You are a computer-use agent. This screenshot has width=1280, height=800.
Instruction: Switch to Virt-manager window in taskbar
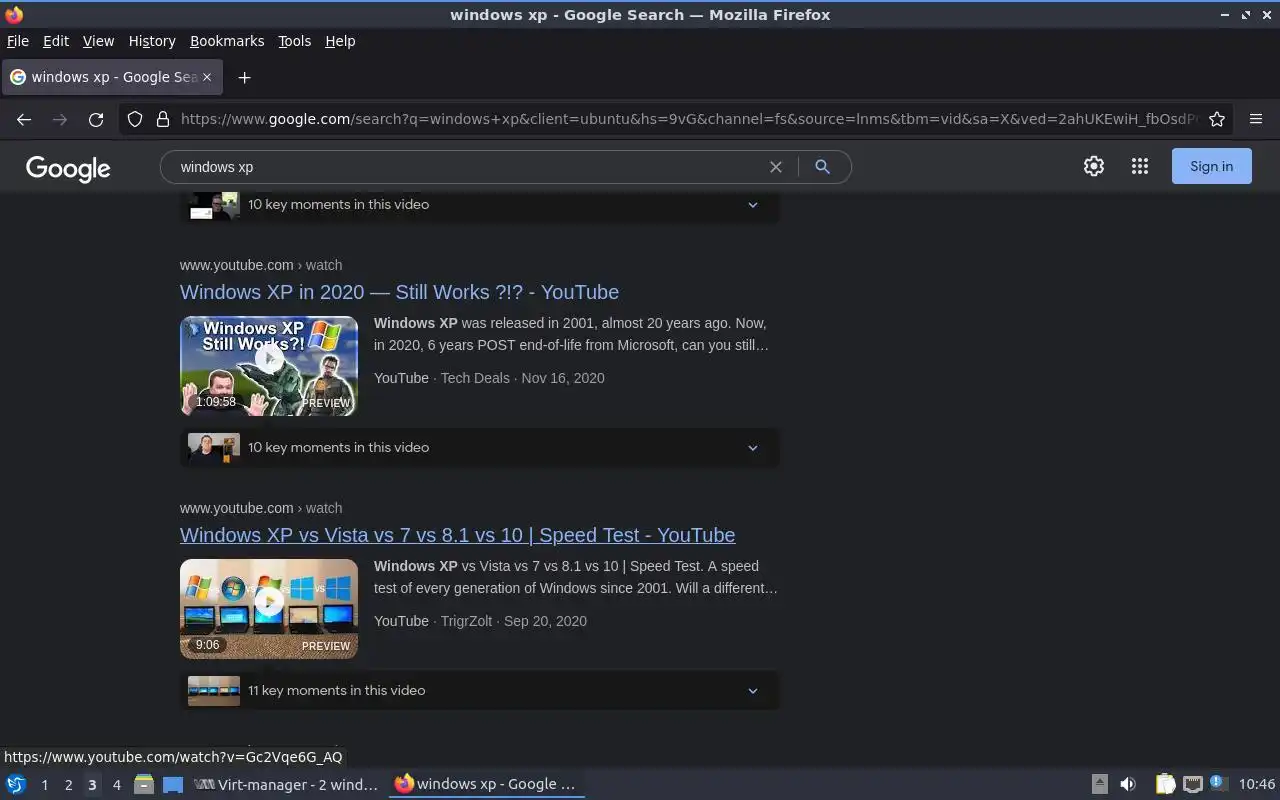(287, 785)
